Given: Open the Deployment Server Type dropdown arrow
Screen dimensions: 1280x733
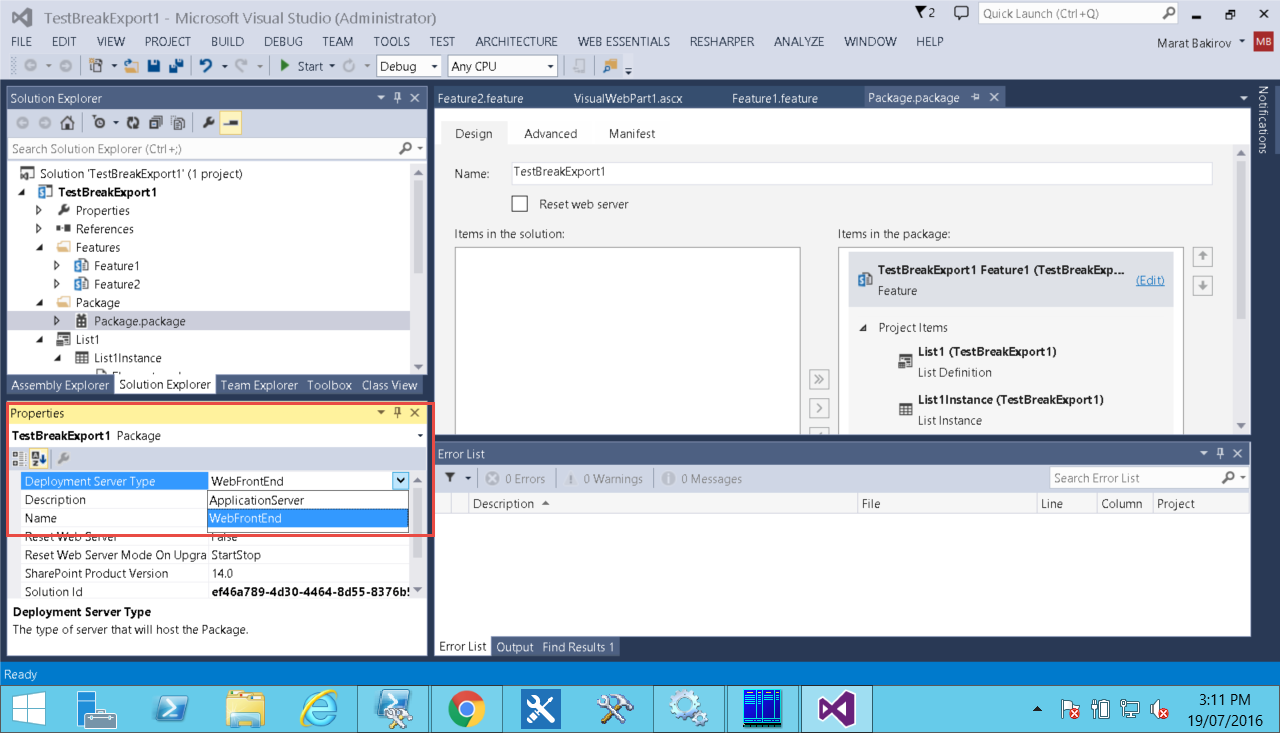Looking at the screenshot, I should [400, 481].
